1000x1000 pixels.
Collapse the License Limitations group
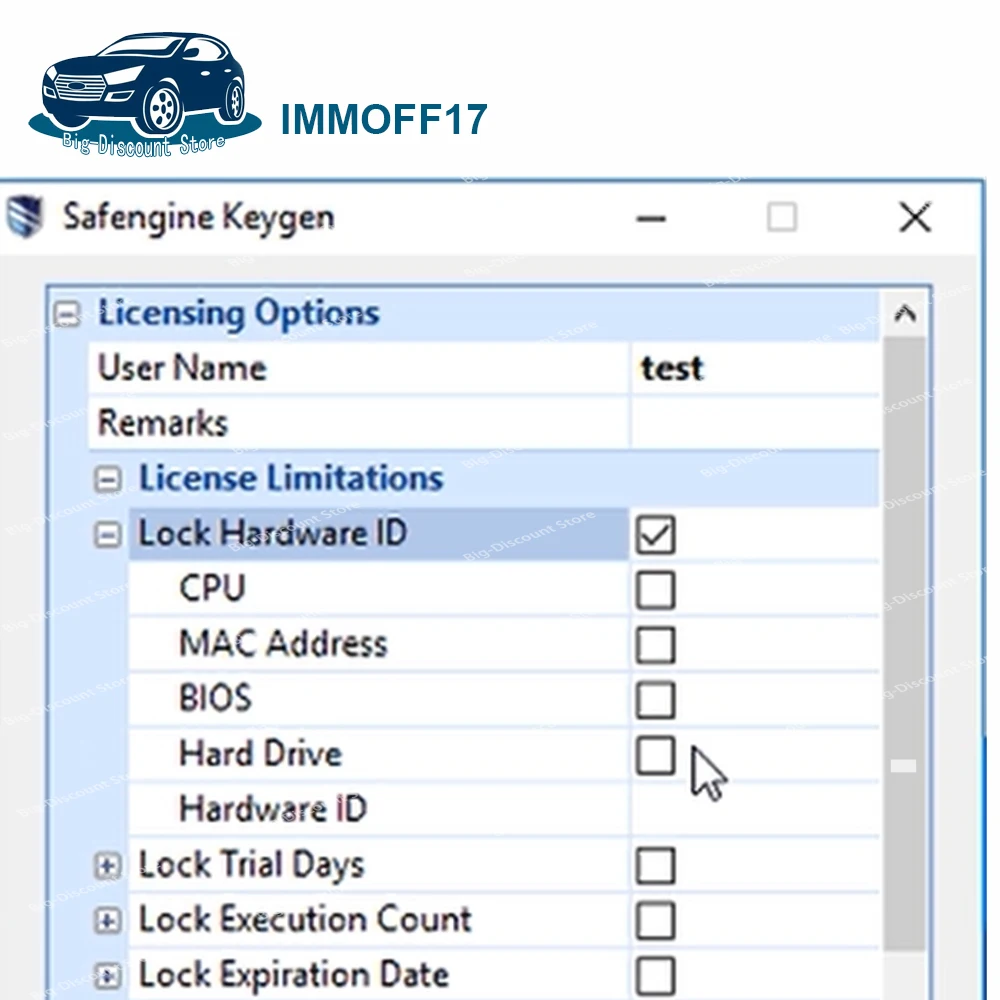pyautogui.click(x=107, y=480)
